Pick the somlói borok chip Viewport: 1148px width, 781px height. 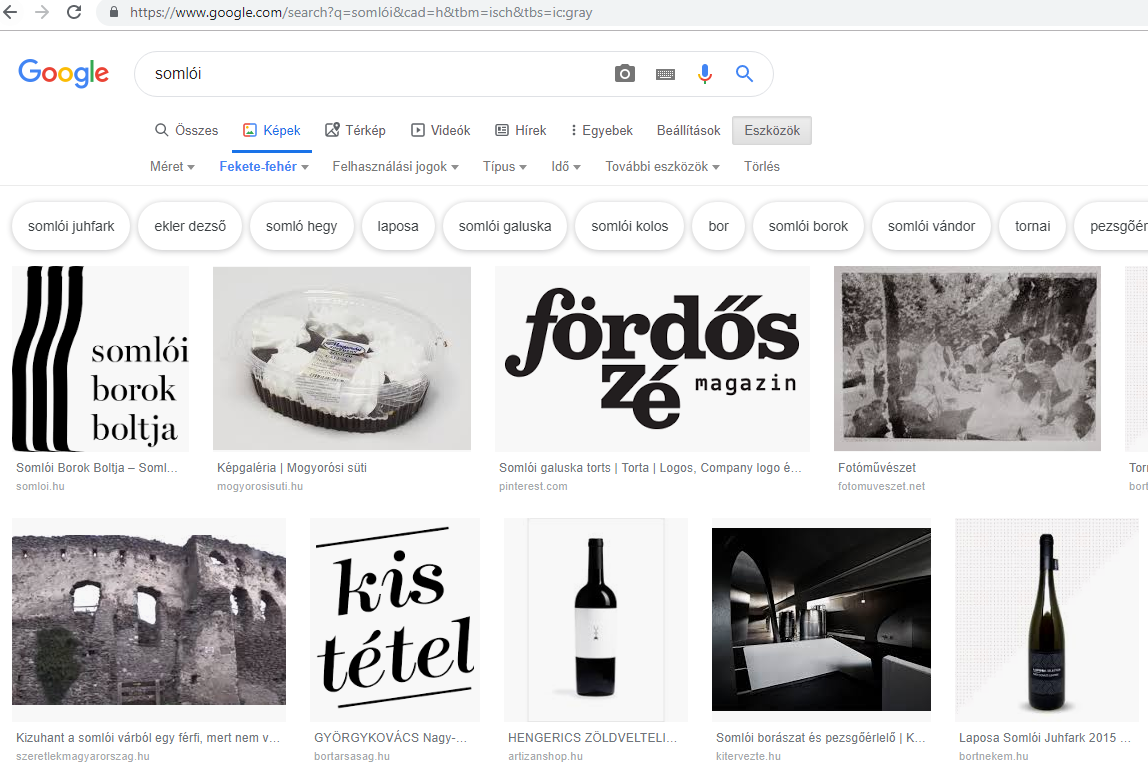pos(808,226)
